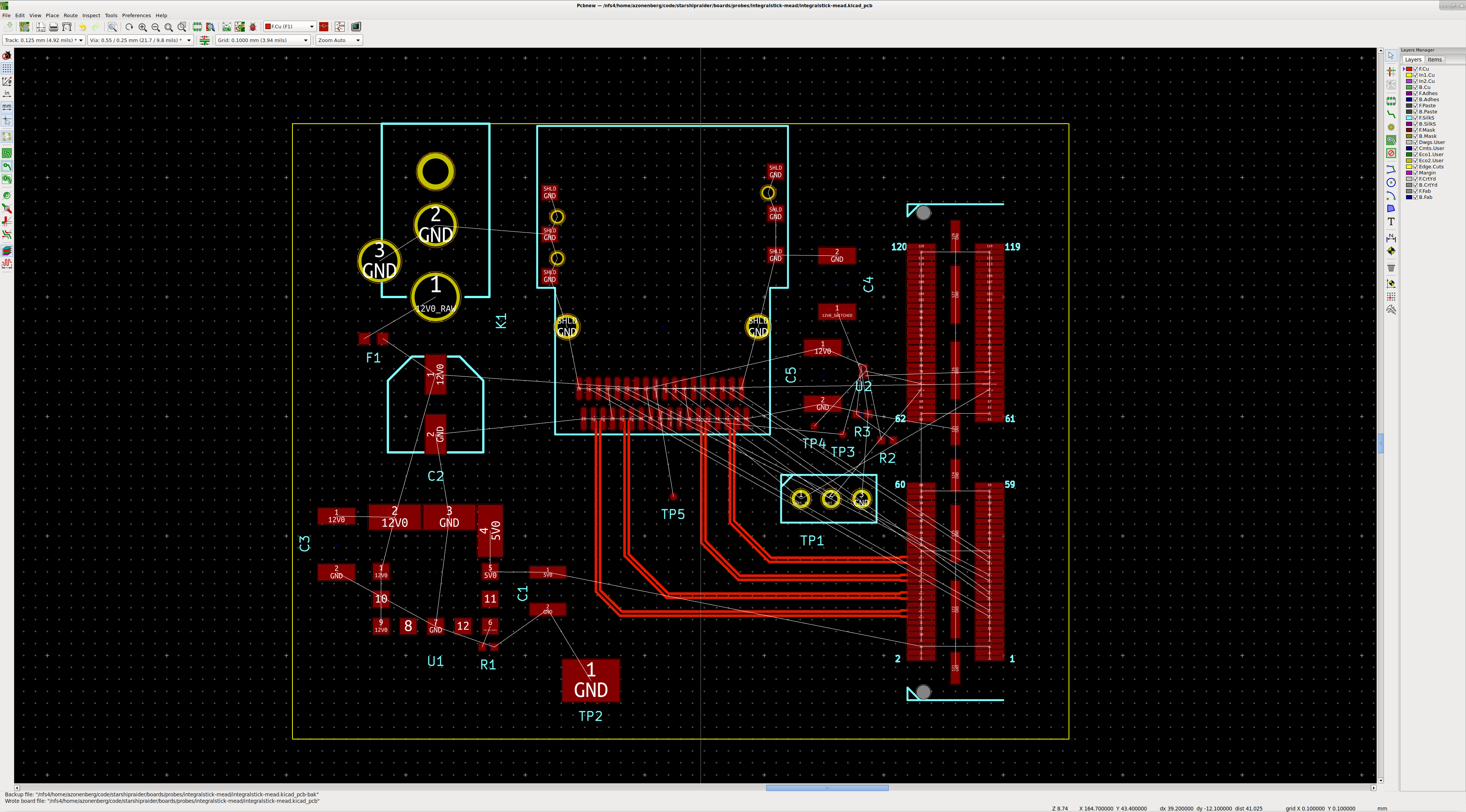Toggle polar coordinates display
Viewport: 1466px width, 812px height.
tap(7, 81)
